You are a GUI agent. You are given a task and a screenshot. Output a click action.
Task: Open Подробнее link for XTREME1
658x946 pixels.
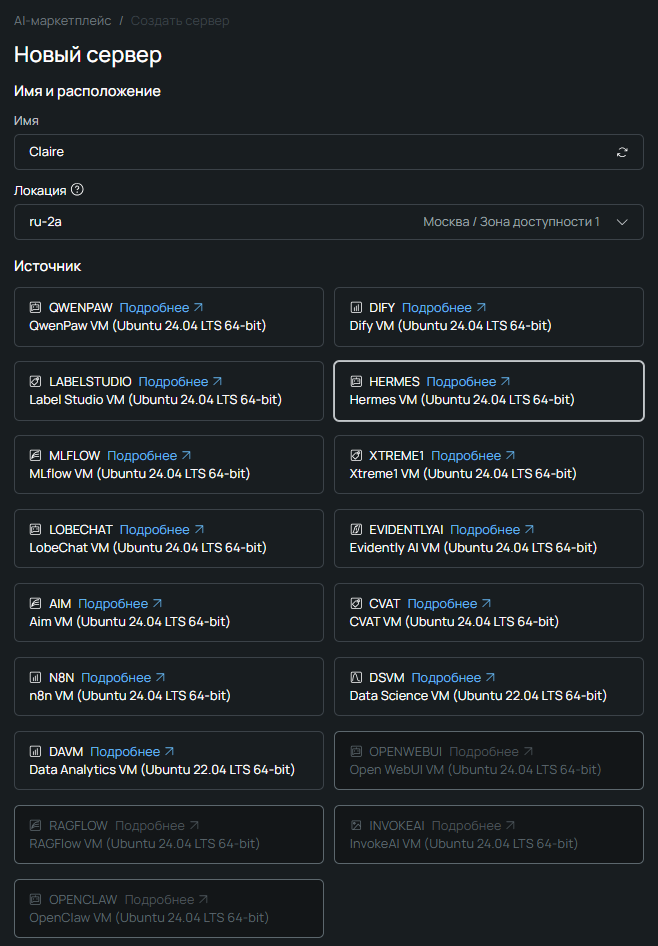coord(473,456)
